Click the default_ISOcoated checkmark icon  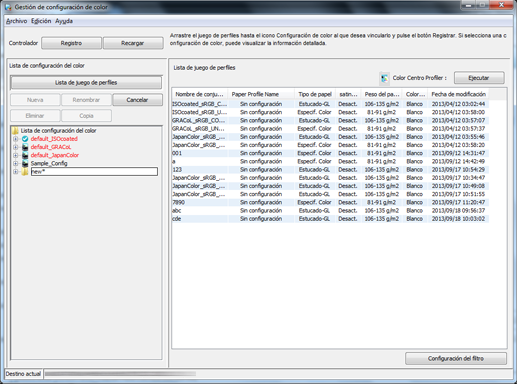pyautogui.click(x=25, y=139)
